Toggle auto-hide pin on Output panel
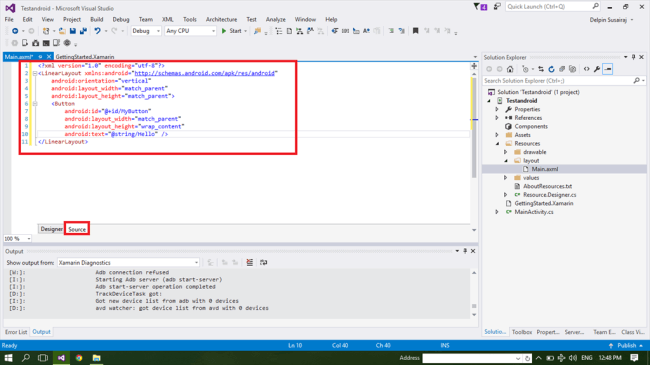 465,251
